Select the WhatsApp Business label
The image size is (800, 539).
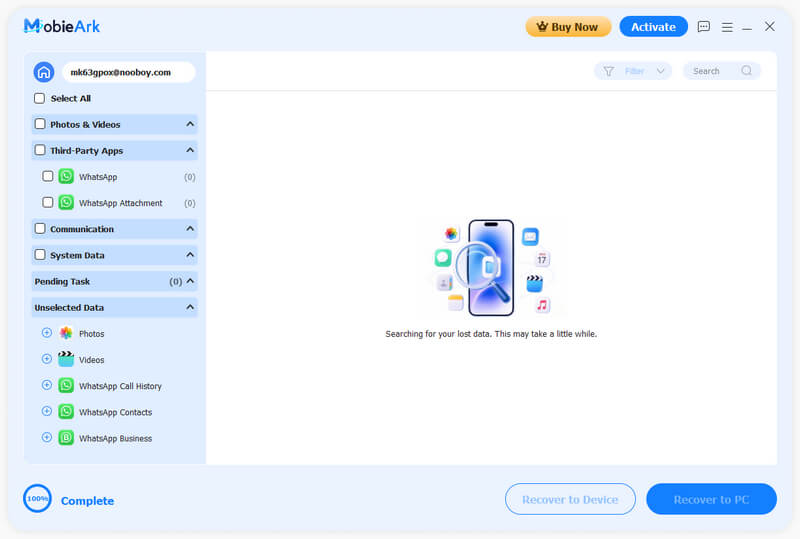click(x=115, y=438)
